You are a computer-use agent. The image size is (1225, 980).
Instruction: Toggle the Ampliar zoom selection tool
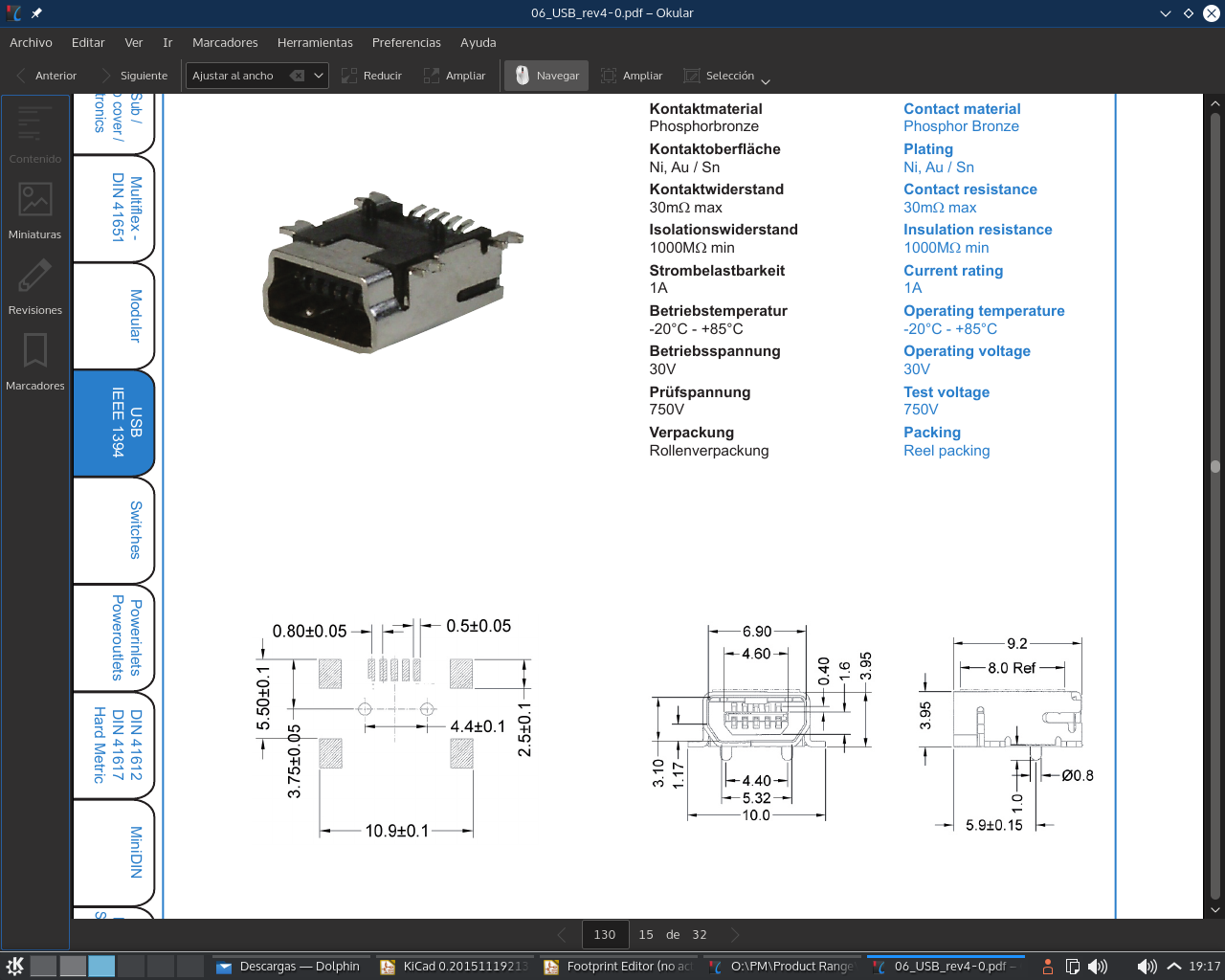pos(632,76)
